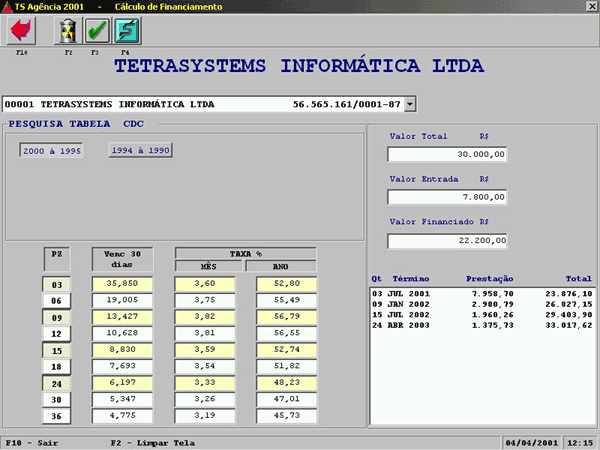Select the TETRASYSTEMS company combo box
Screen dimensions: 600x450
click(209, 104)
